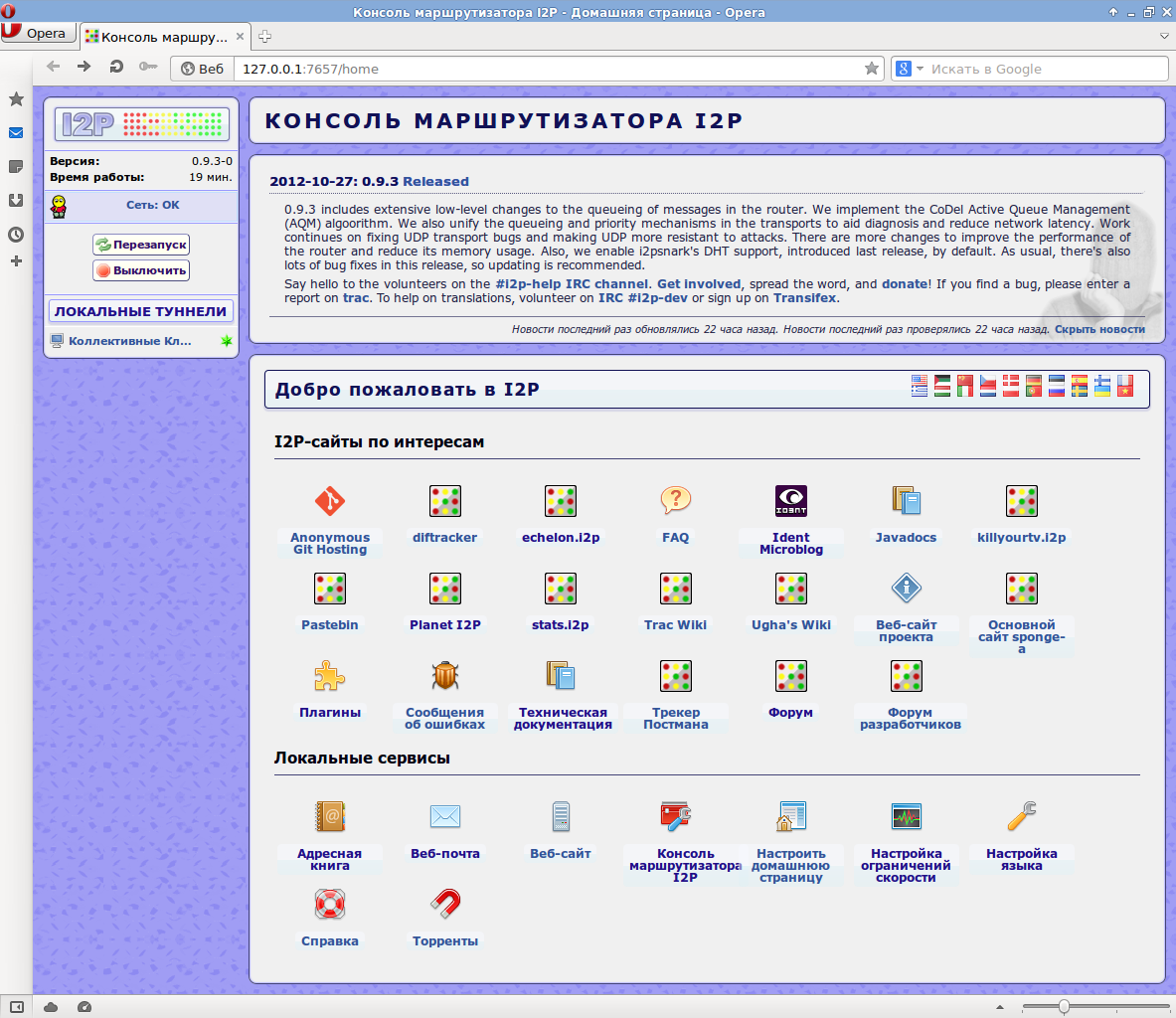Open the Техническая документация icon
The width and height of the screenshot is (1176, 1018).
[x=561, y=676]
